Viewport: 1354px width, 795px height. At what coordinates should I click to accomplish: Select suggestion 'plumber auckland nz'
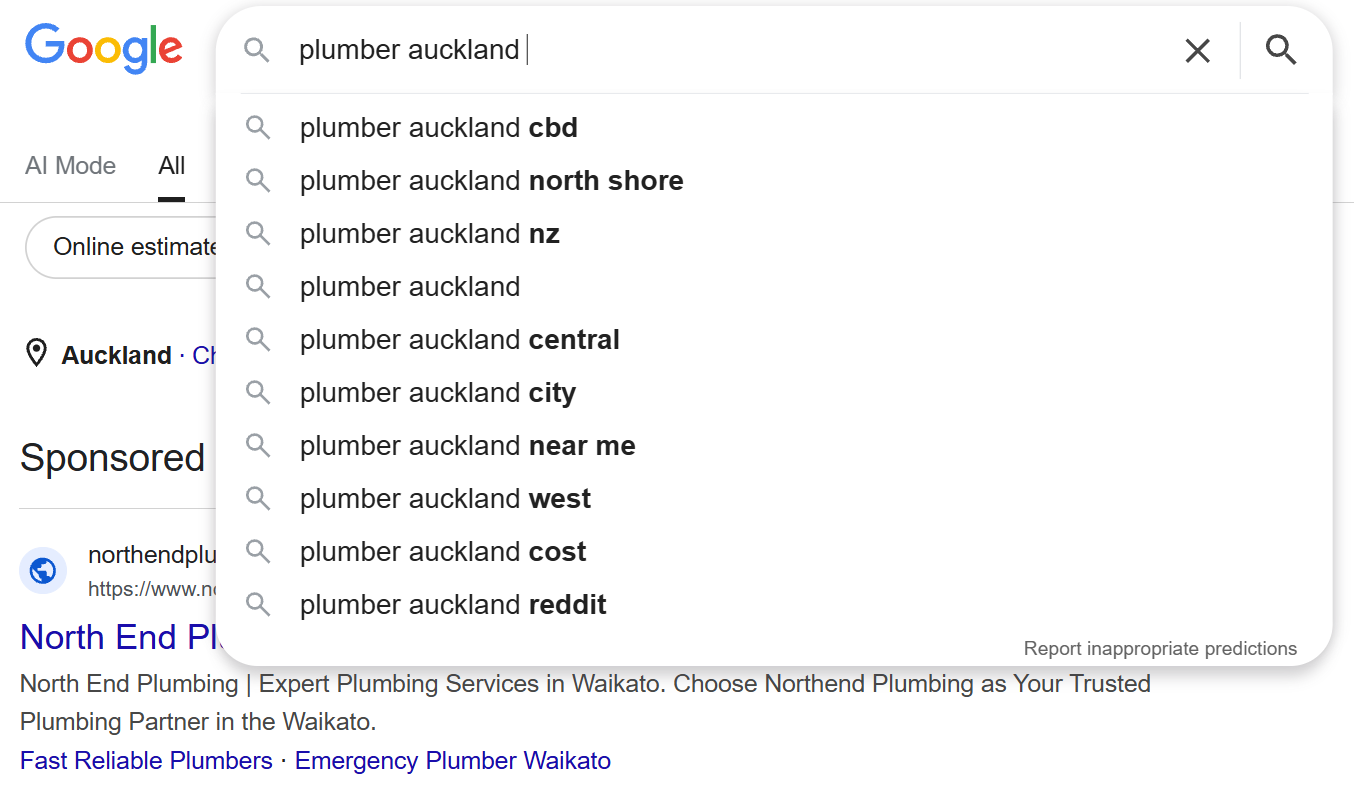(x=774, y=234)
